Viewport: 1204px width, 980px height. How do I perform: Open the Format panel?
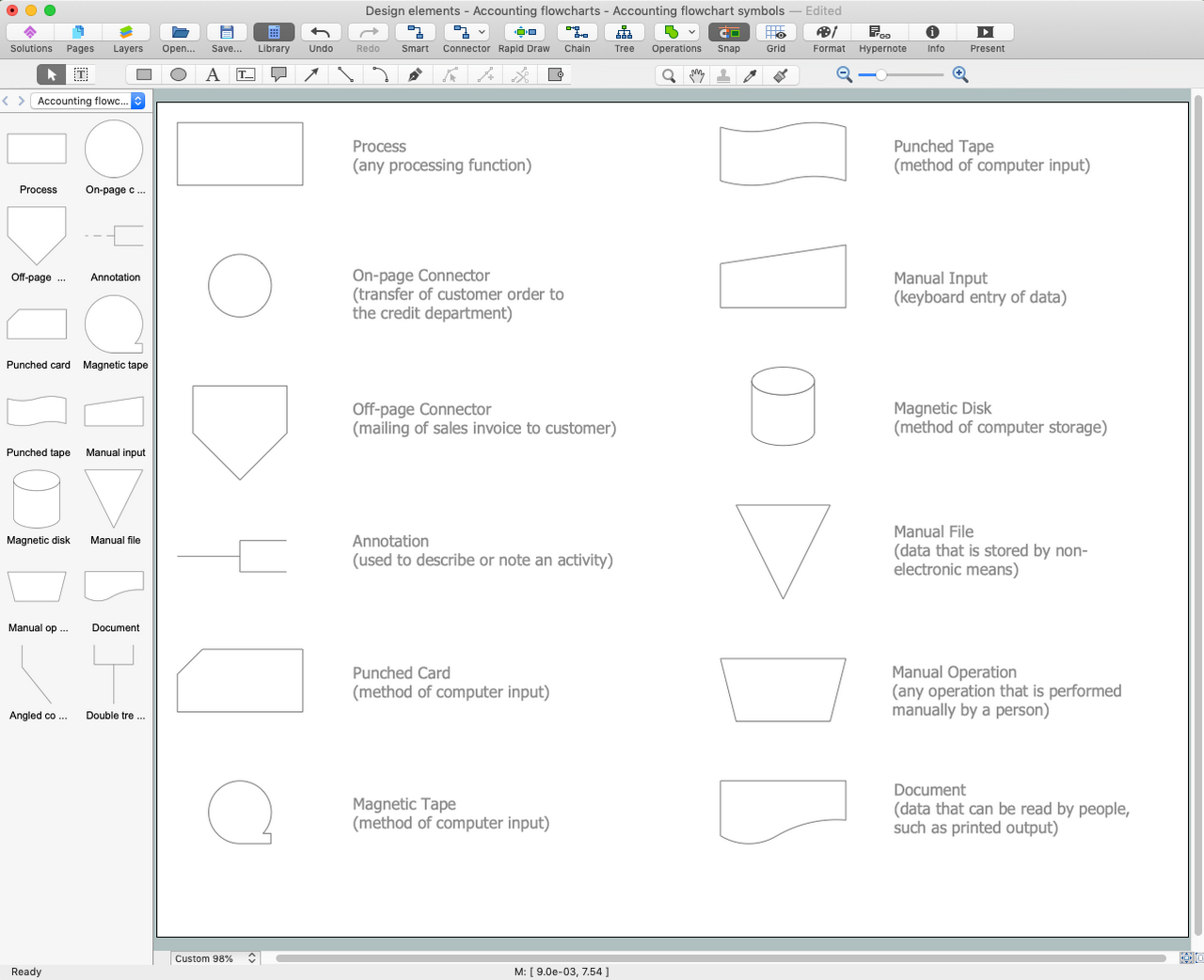[x=828, y=33]
